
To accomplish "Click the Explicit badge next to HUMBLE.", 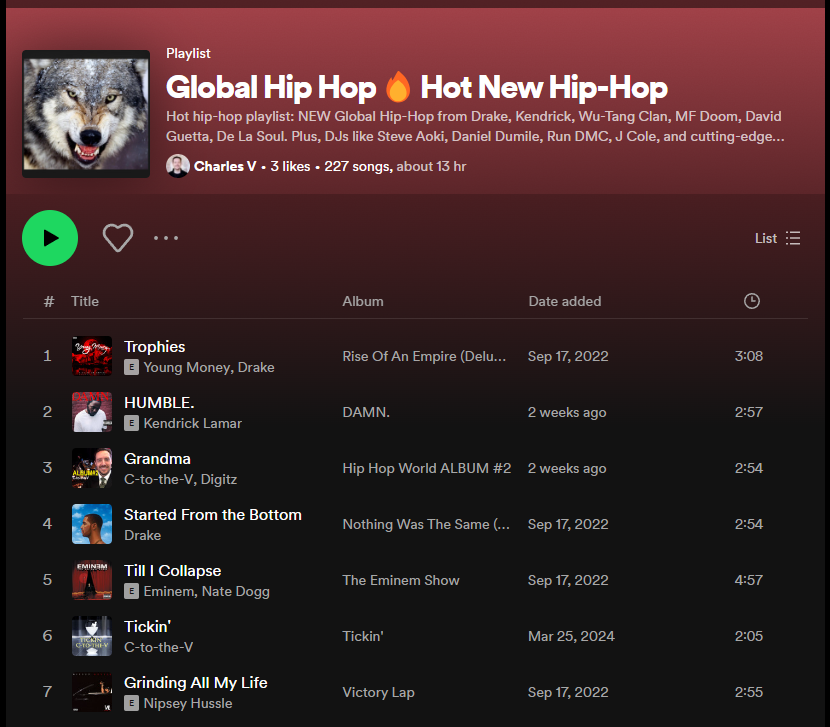I will (130, 424).
